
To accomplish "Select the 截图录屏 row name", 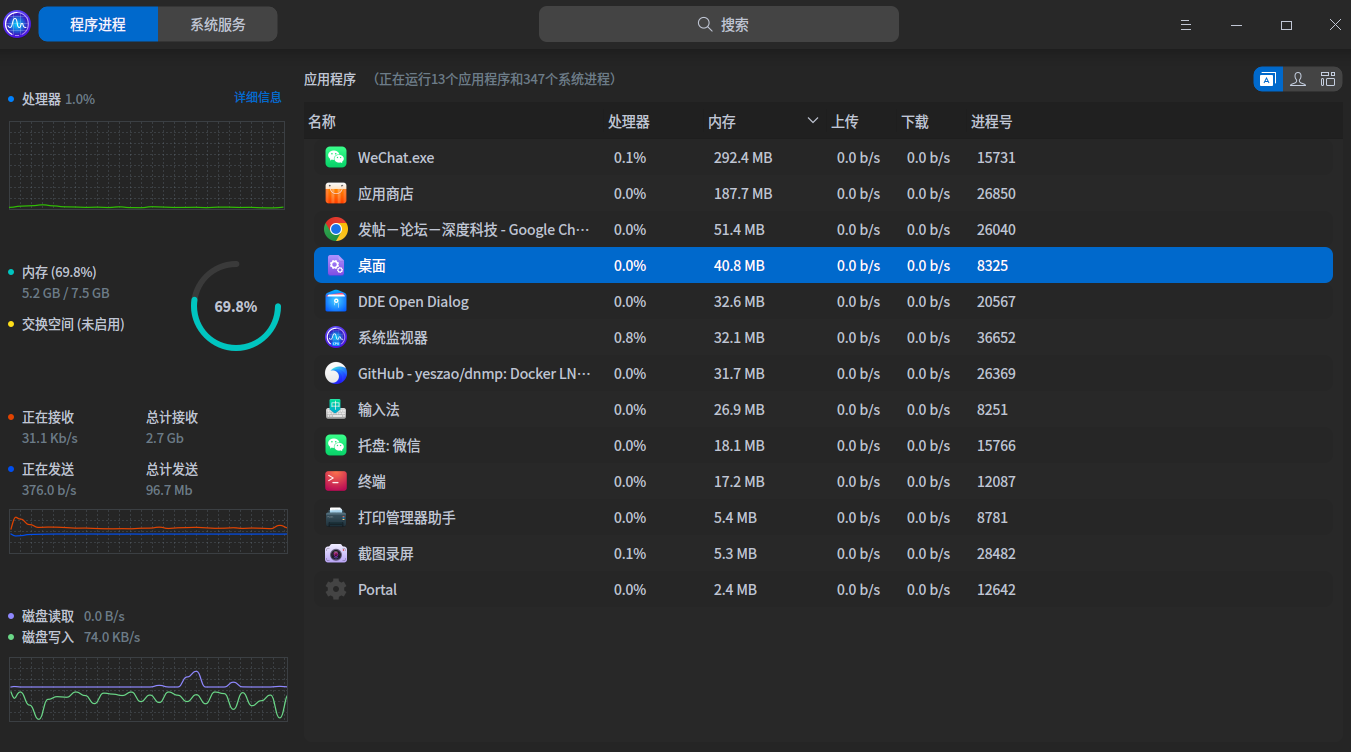I will point(386,554).
